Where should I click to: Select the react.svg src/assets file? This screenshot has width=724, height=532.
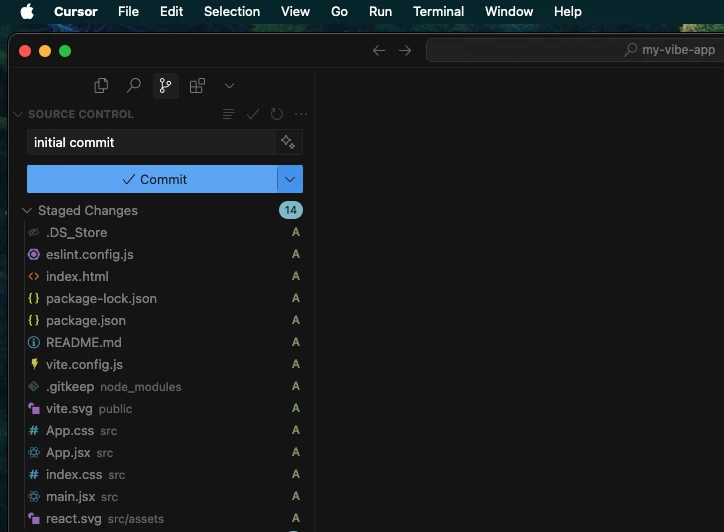163,519
